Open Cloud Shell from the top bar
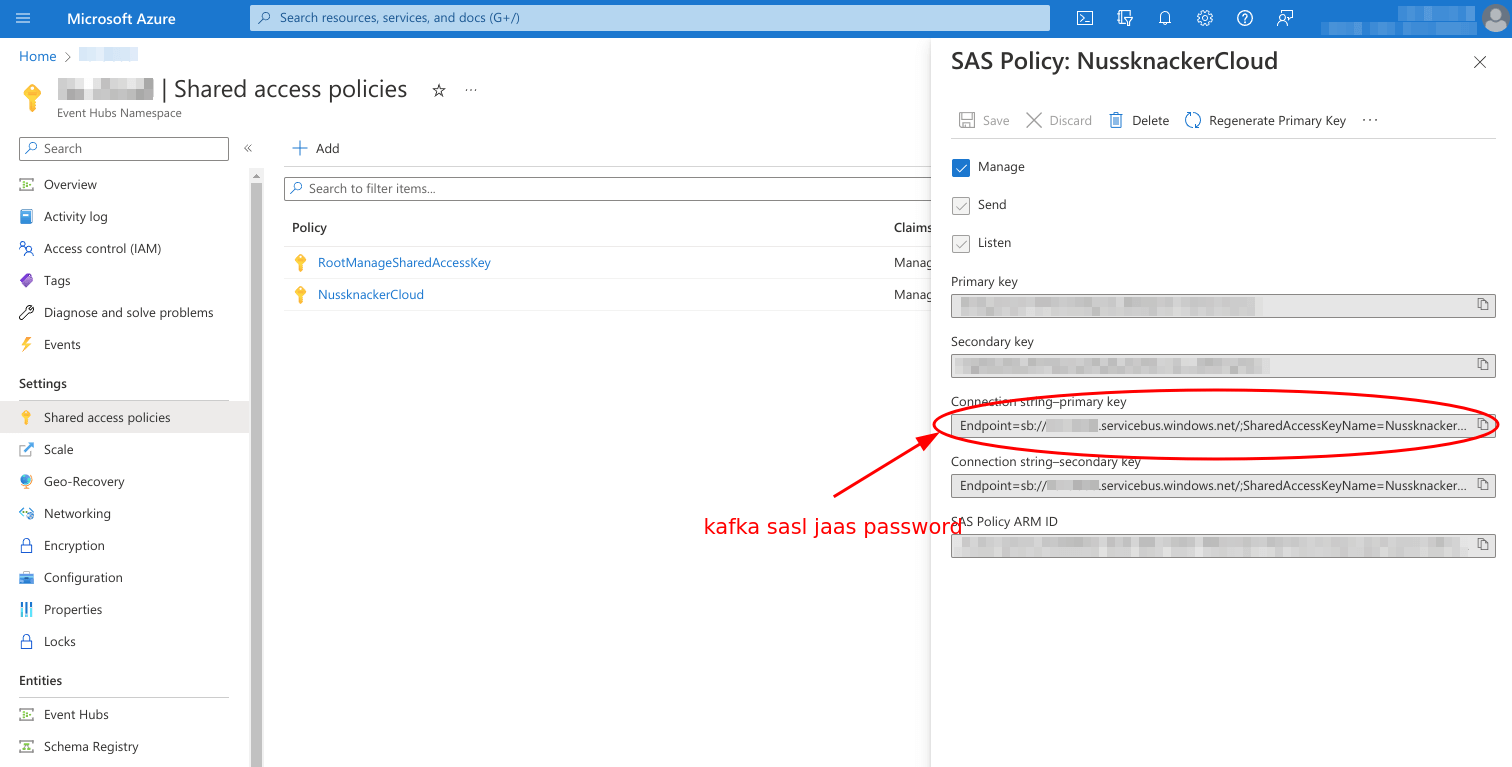Image resolution: width=1512 pixels, height=767 pixels. (1085, 18)
